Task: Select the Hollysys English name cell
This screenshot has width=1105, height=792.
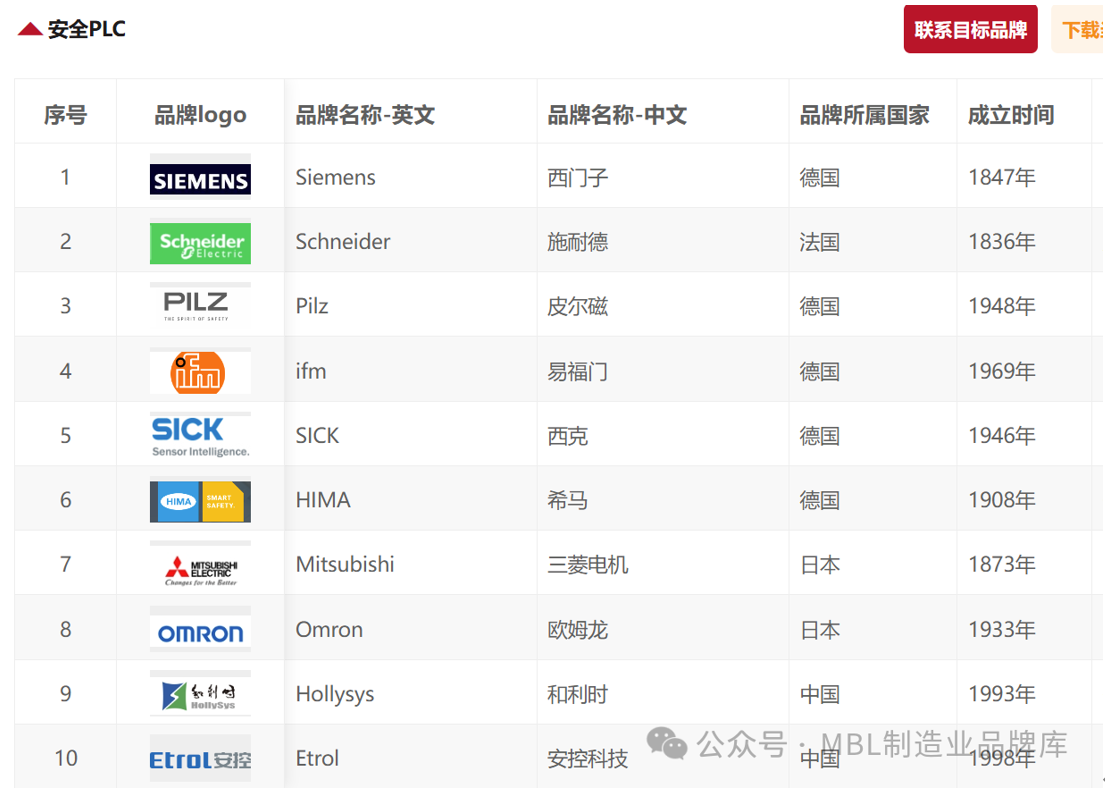Action: tap(411, 694)
